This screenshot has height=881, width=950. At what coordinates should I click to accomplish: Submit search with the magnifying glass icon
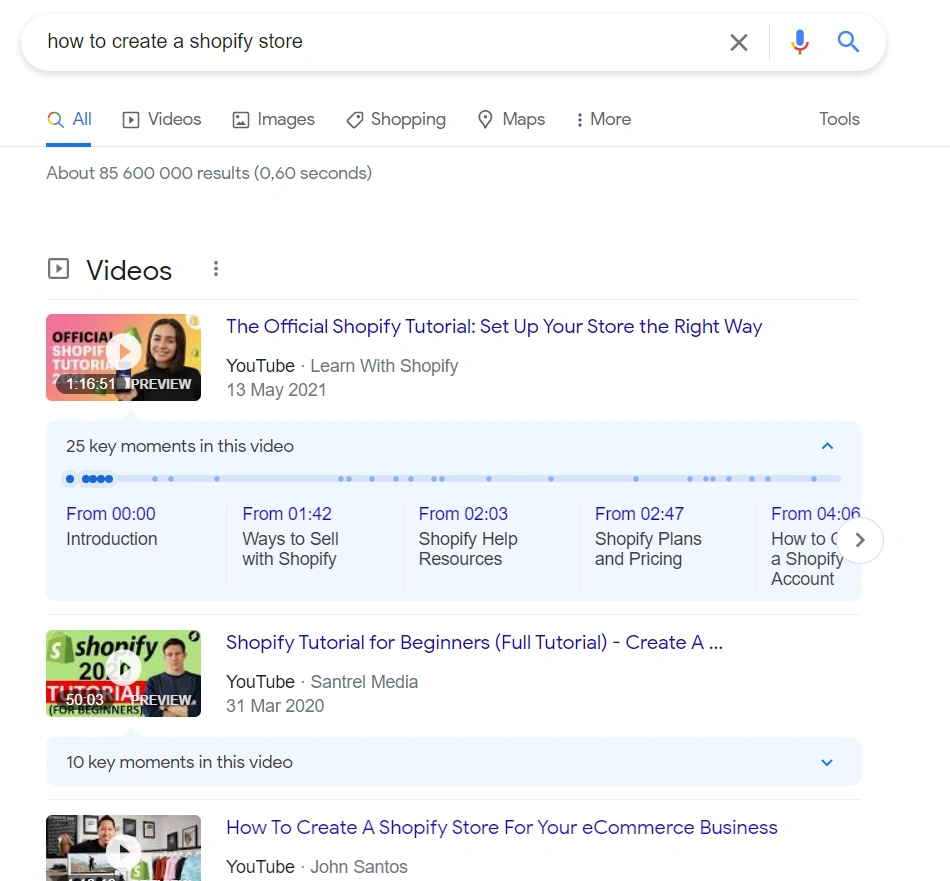pyautogui.click(x=848, y=42)
